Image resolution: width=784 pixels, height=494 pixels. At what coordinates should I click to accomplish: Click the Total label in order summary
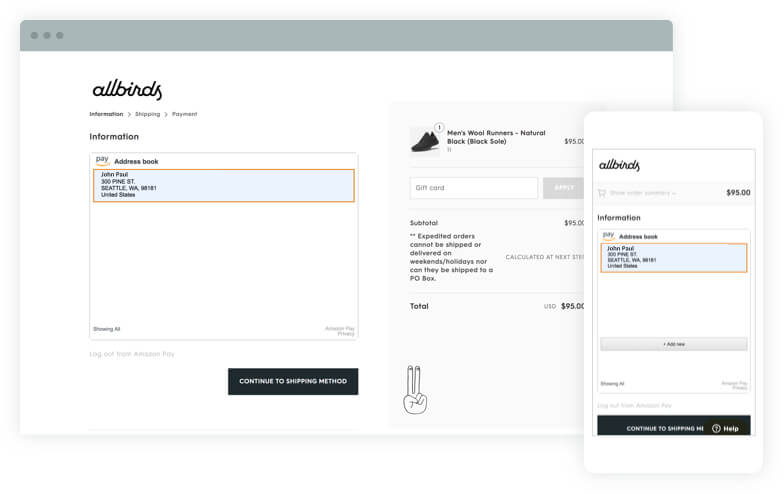tap(419, 306)
